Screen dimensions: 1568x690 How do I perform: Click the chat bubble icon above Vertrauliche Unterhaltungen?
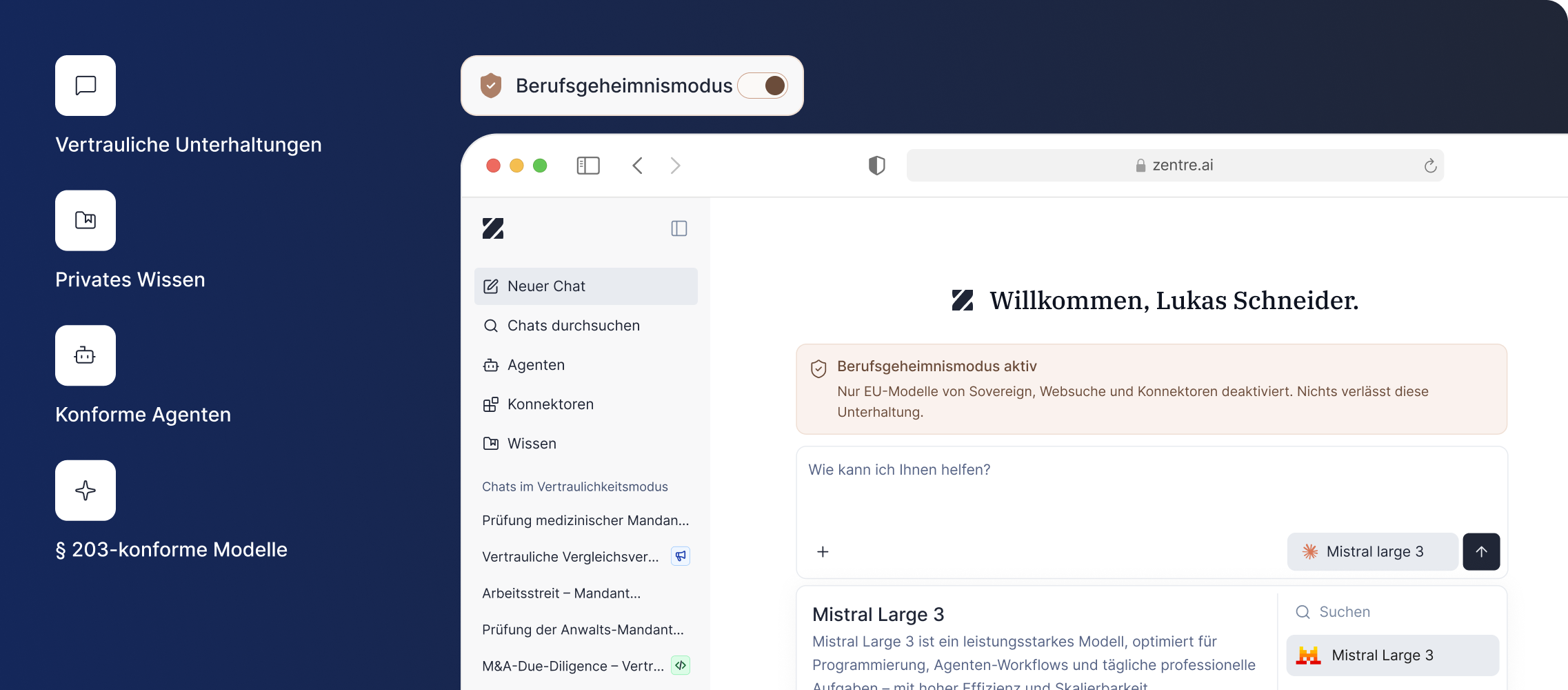click(x=86, y=86)
